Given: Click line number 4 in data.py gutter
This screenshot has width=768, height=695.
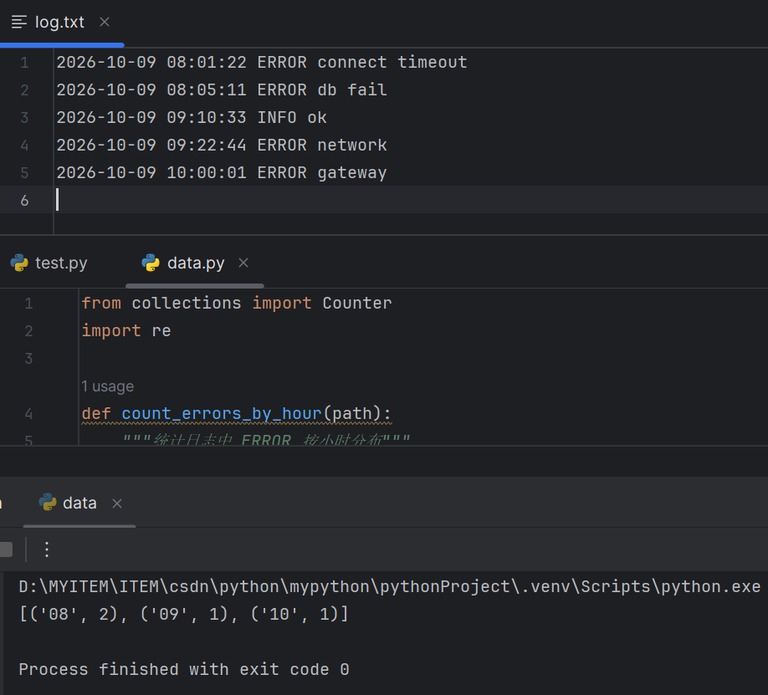Looking at the screenshot, I should 28,414.
